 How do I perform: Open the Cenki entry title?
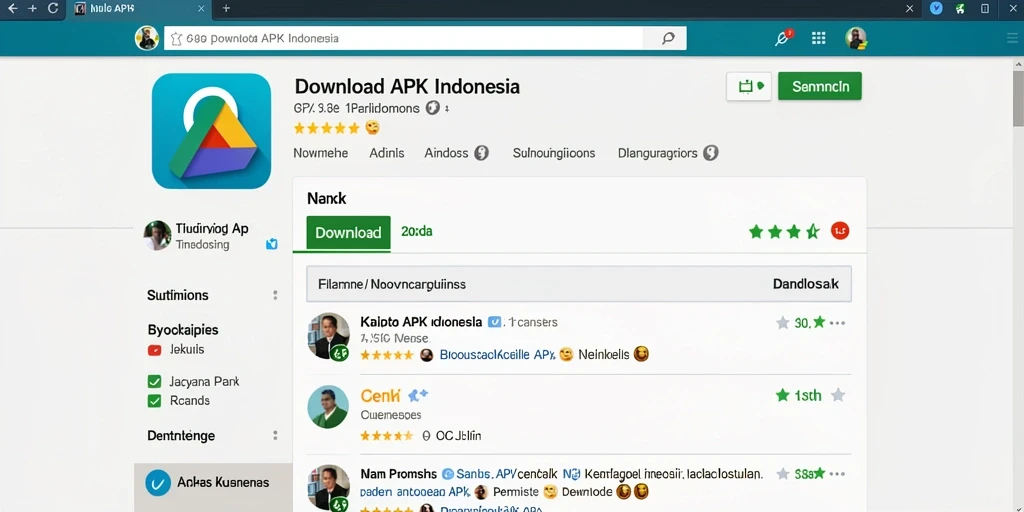381,396
